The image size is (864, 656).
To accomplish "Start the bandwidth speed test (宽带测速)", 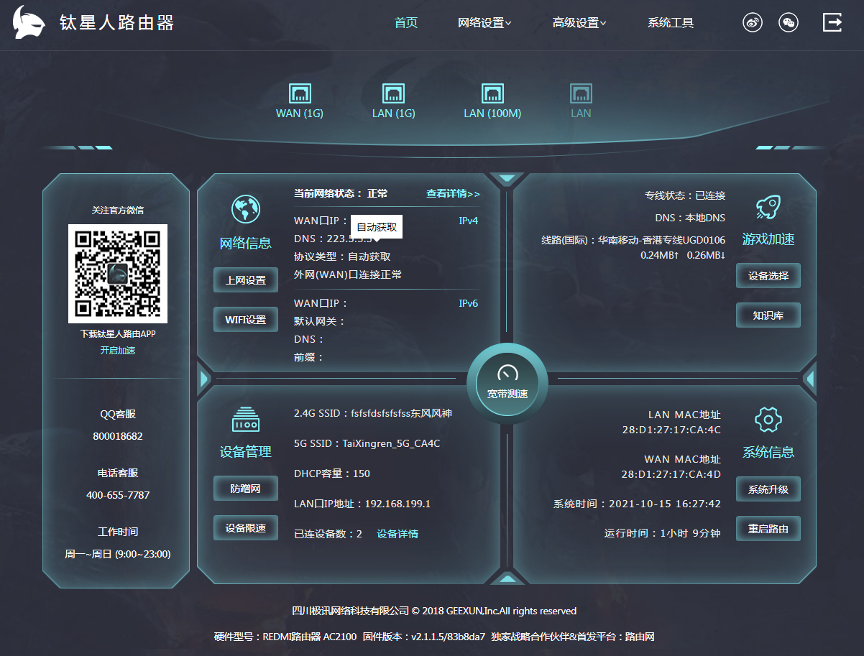I will [x=507, y=380].
